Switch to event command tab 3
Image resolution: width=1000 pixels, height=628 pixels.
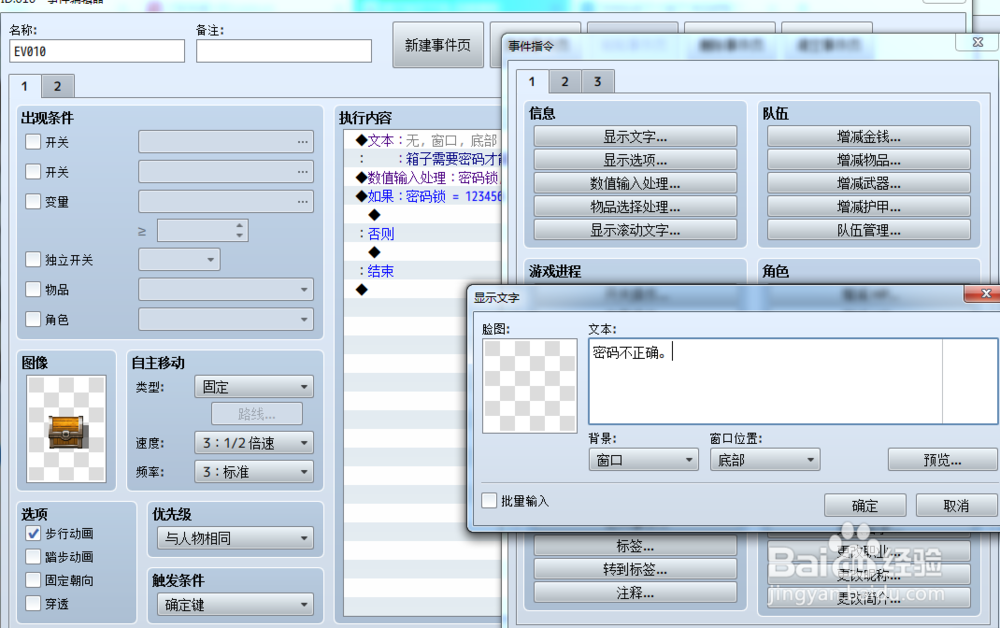pos(598,82)
